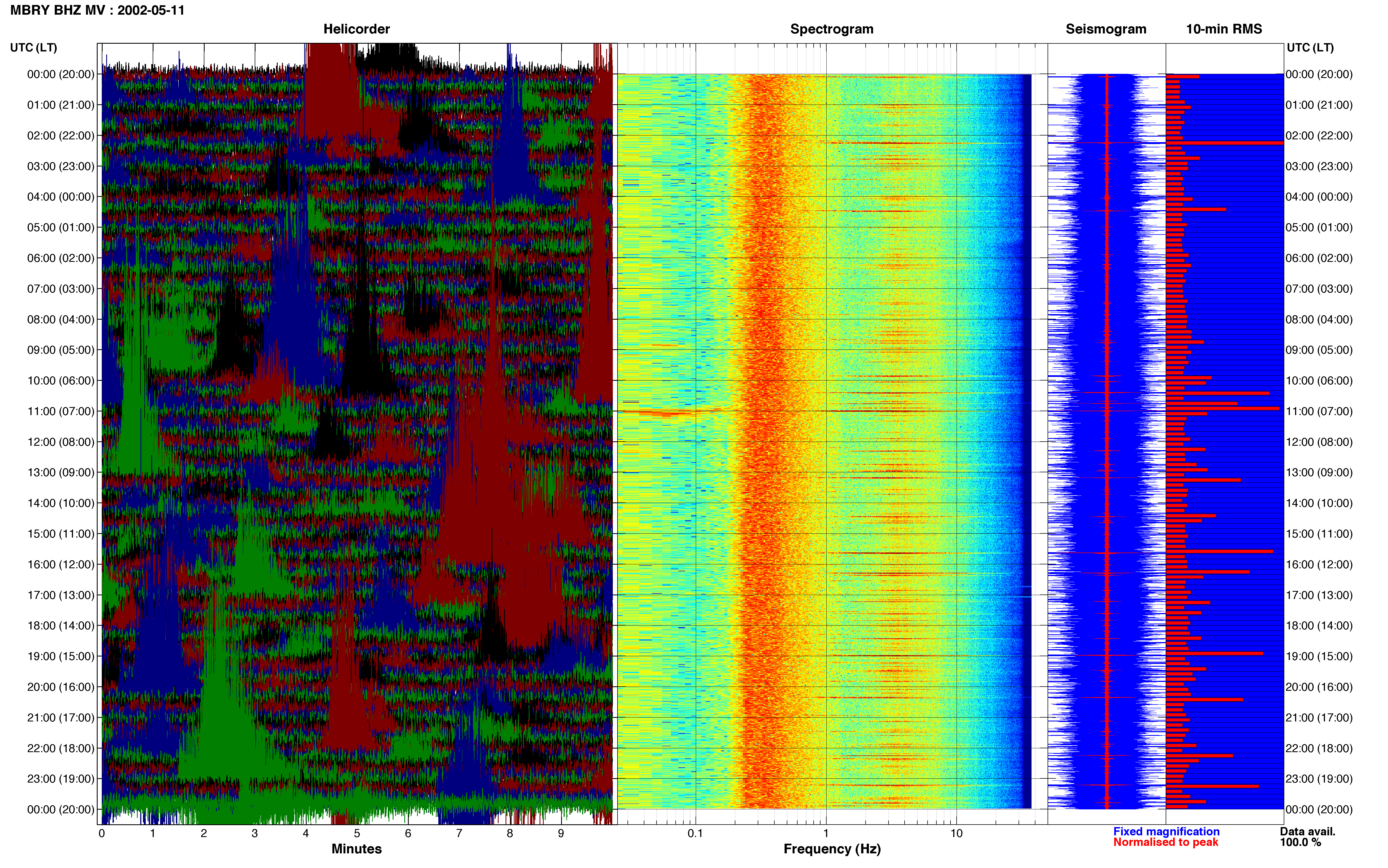The height and width of the screenshot is (868, 1388).
Task: Click the long RMS bar just before 19:00
Action: click(1215, 653)
